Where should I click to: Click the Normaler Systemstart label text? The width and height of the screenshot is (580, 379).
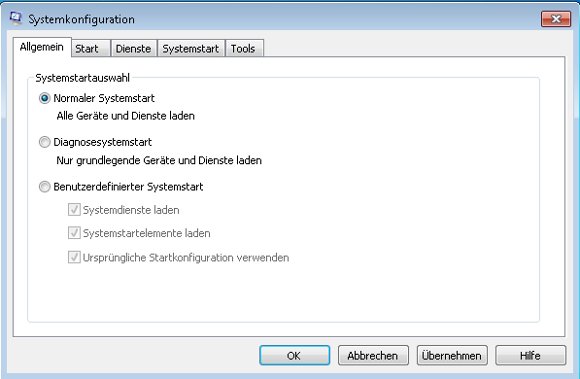(x=104, y=98)
